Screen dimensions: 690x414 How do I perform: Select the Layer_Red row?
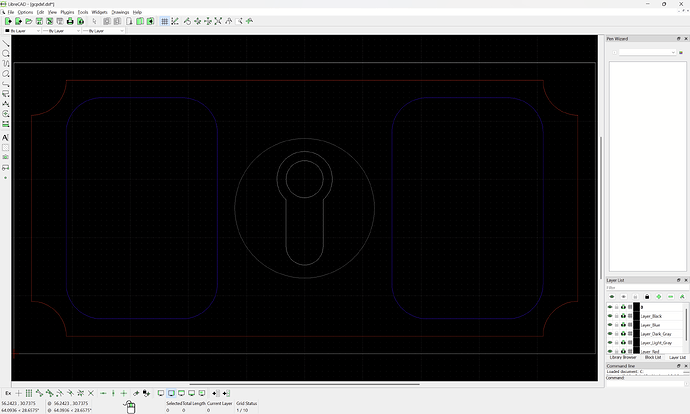(x=645, y=351)
